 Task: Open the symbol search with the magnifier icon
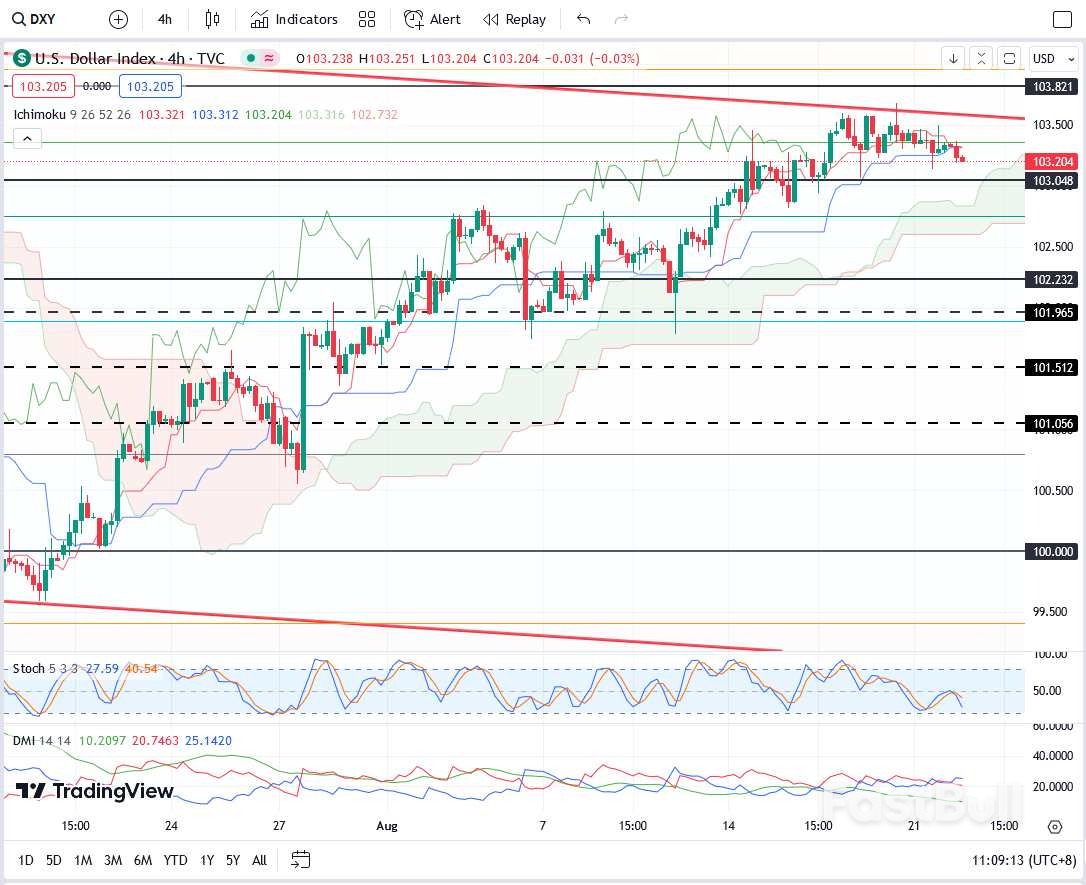pos(20,19)
